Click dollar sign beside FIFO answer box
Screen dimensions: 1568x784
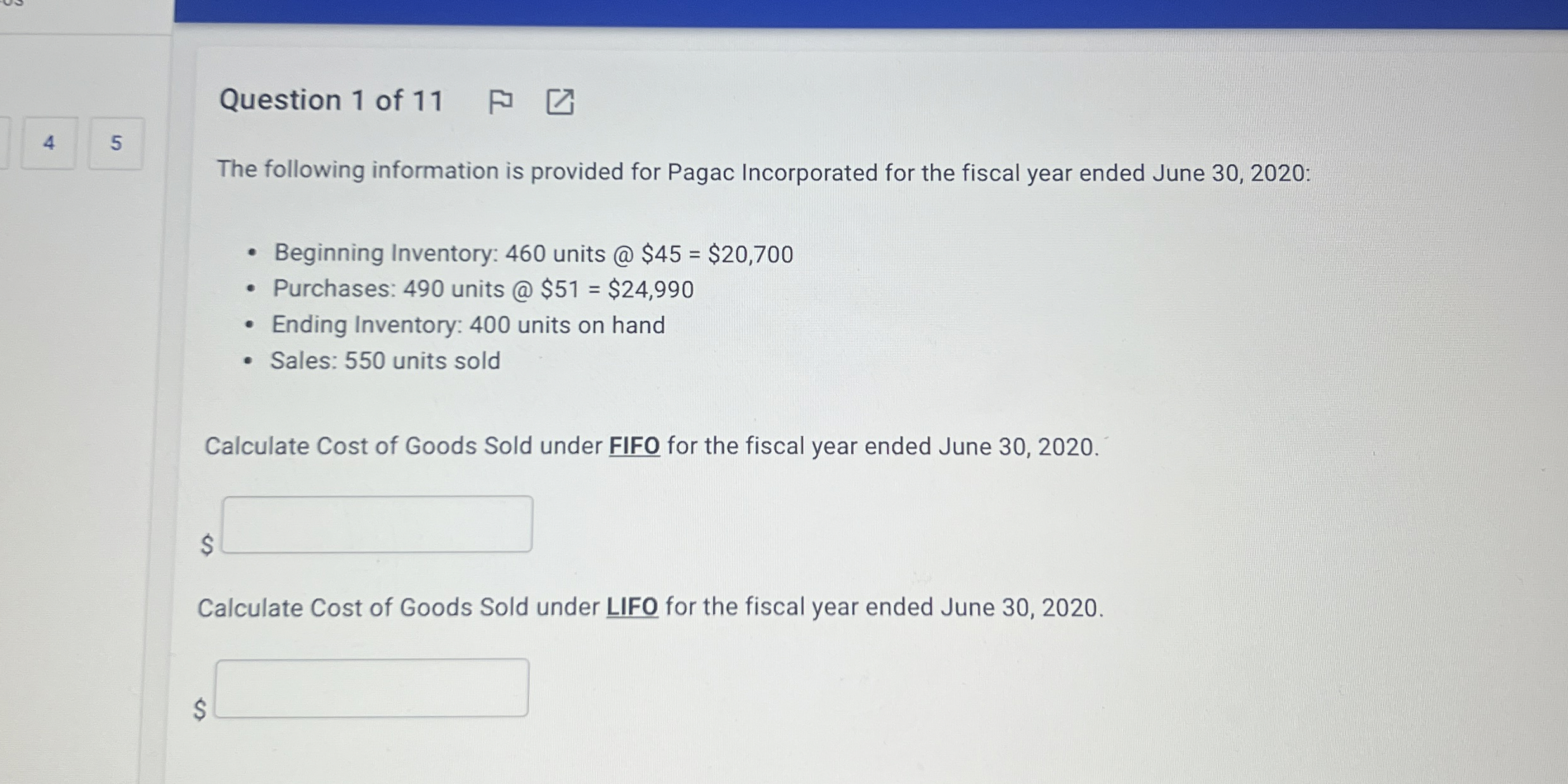point(207,544)
